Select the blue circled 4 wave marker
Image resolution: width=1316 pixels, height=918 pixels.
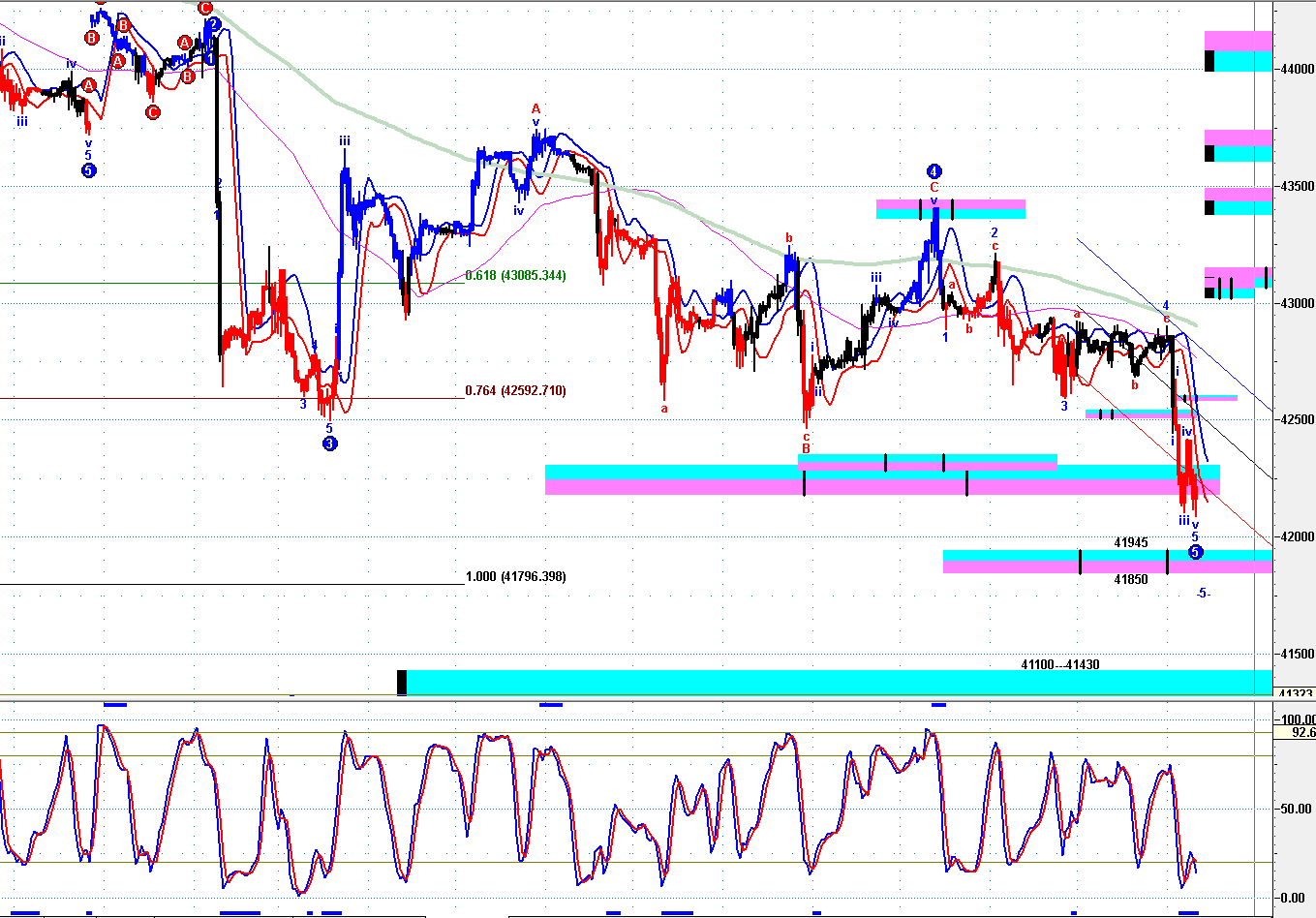[x=934, y=171]
